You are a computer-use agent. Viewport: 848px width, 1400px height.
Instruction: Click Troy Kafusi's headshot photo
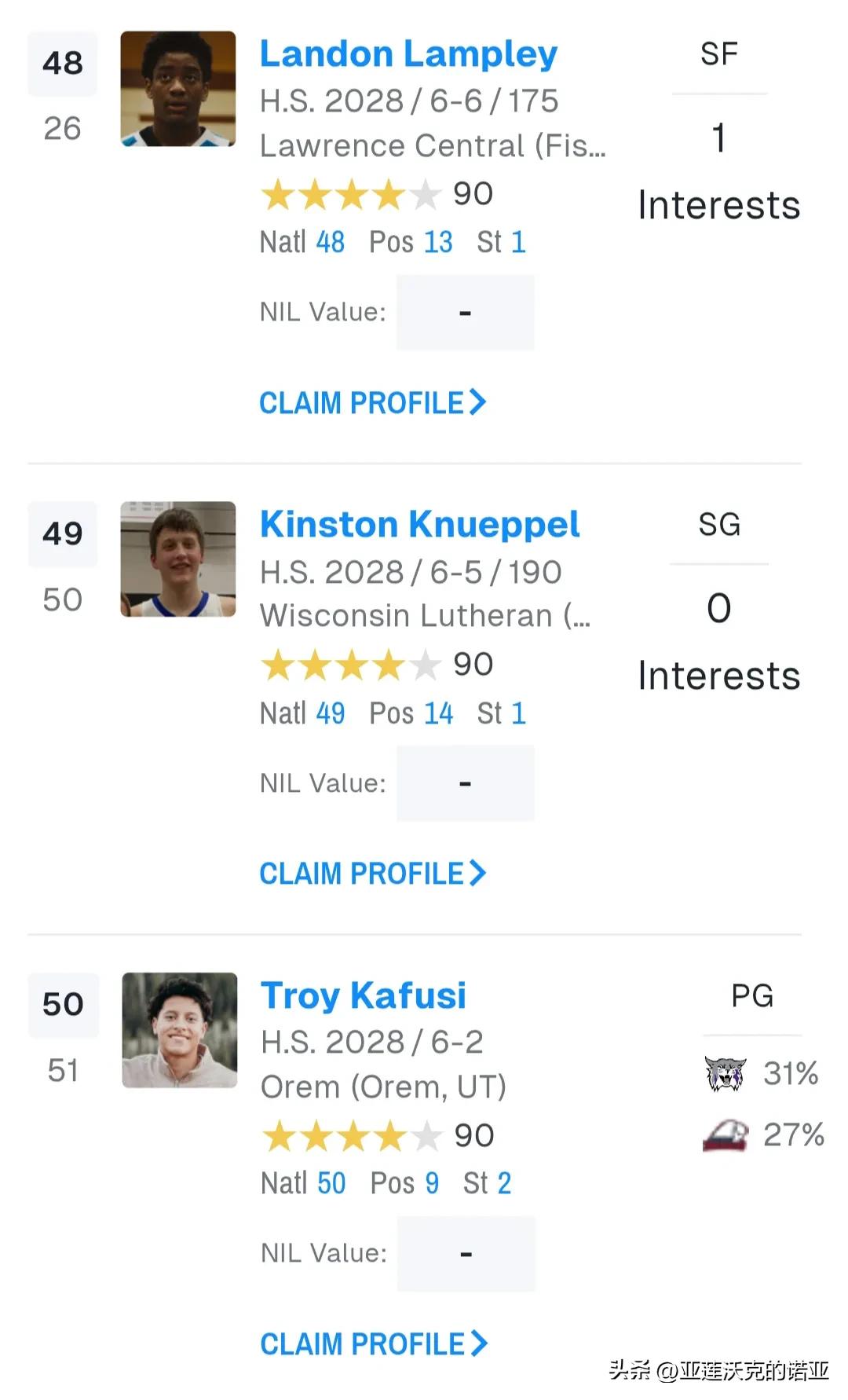pyautogui.click(x=180, y=1030)
